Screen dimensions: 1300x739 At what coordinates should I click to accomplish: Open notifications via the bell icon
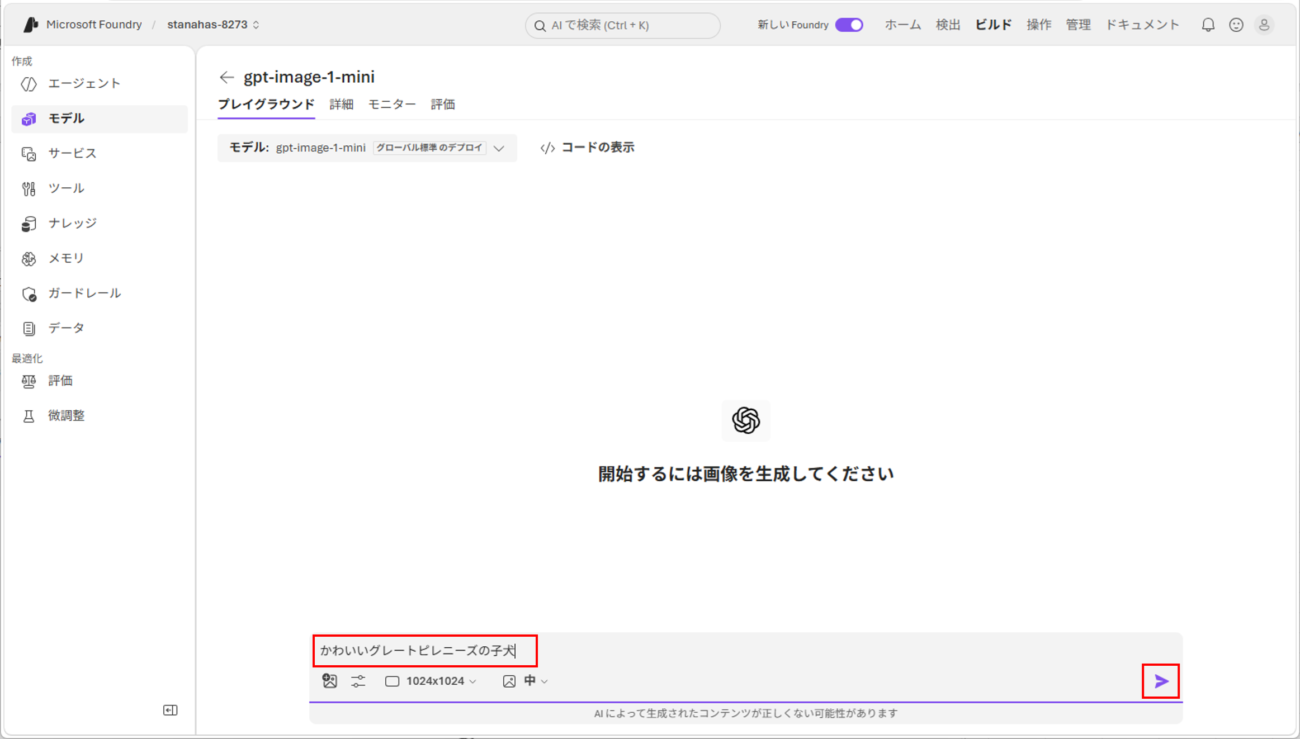tap(1208, 25)
